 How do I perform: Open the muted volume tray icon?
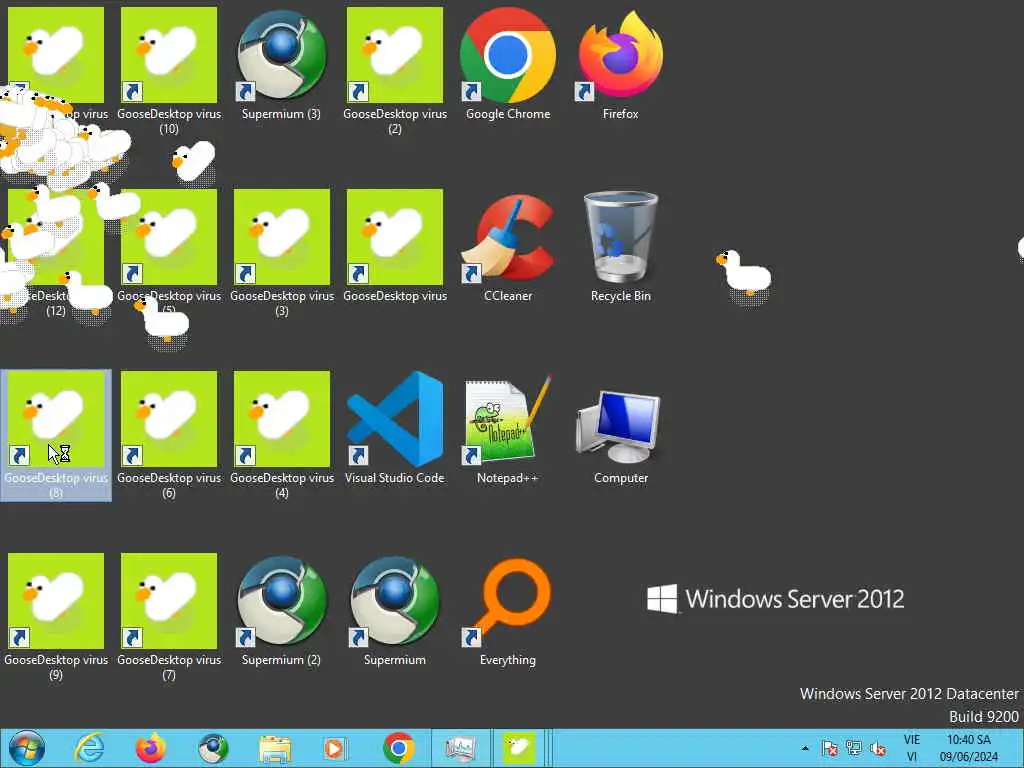[x=878, y=748]
